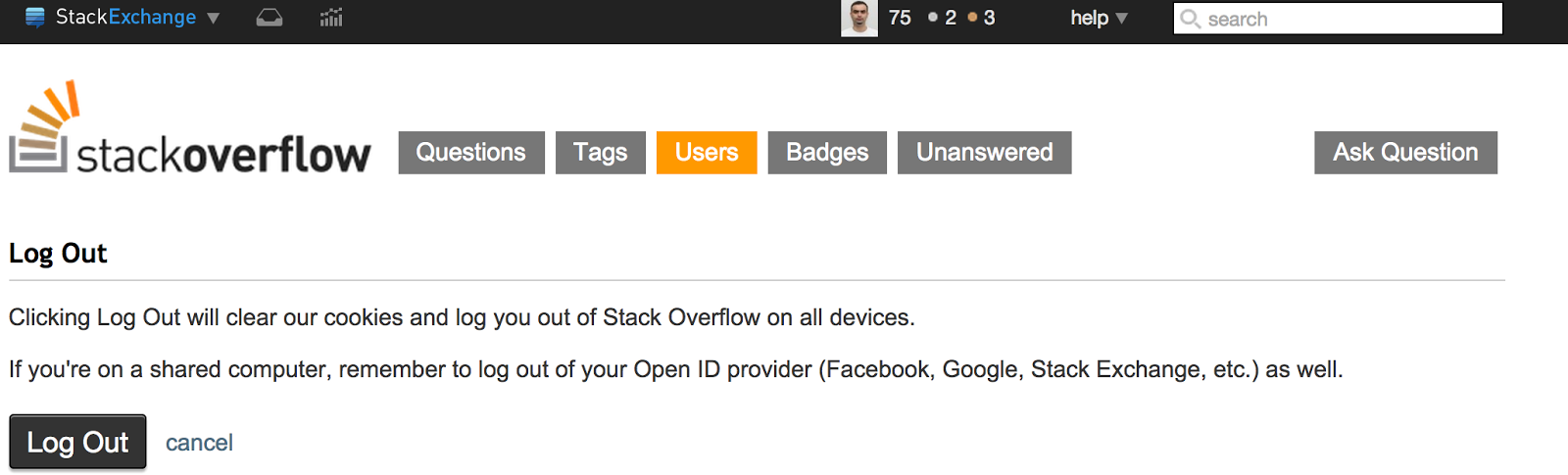Open the inbox tray icon
The image size is (1568, 475).
[269, 18]
